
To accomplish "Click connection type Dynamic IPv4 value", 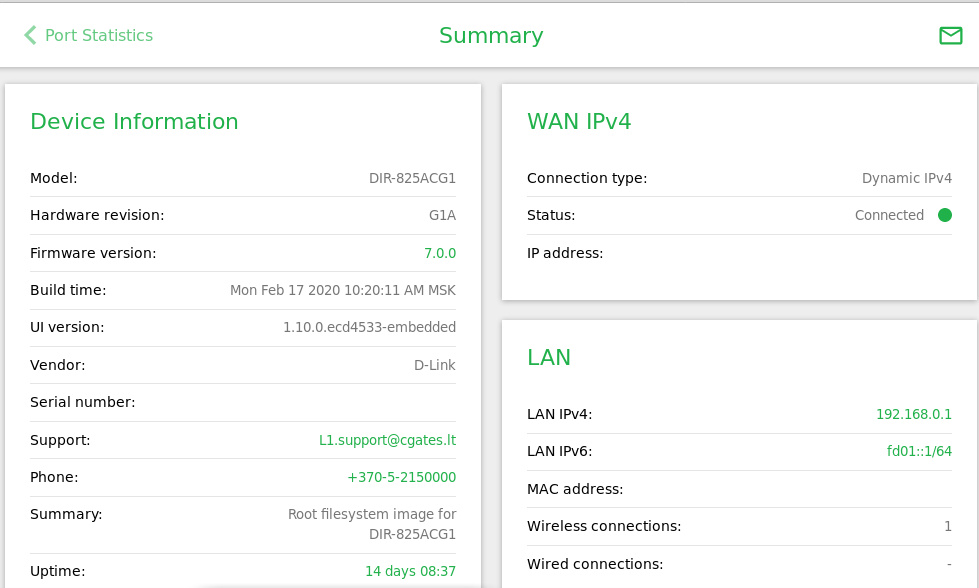I will point(907,178).
